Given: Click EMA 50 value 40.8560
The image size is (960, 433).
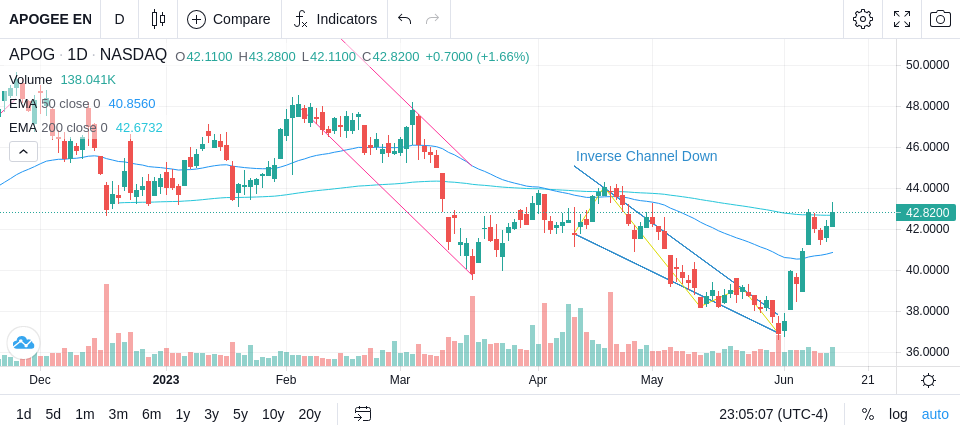Looking at the screenshot, I should 132,104.
